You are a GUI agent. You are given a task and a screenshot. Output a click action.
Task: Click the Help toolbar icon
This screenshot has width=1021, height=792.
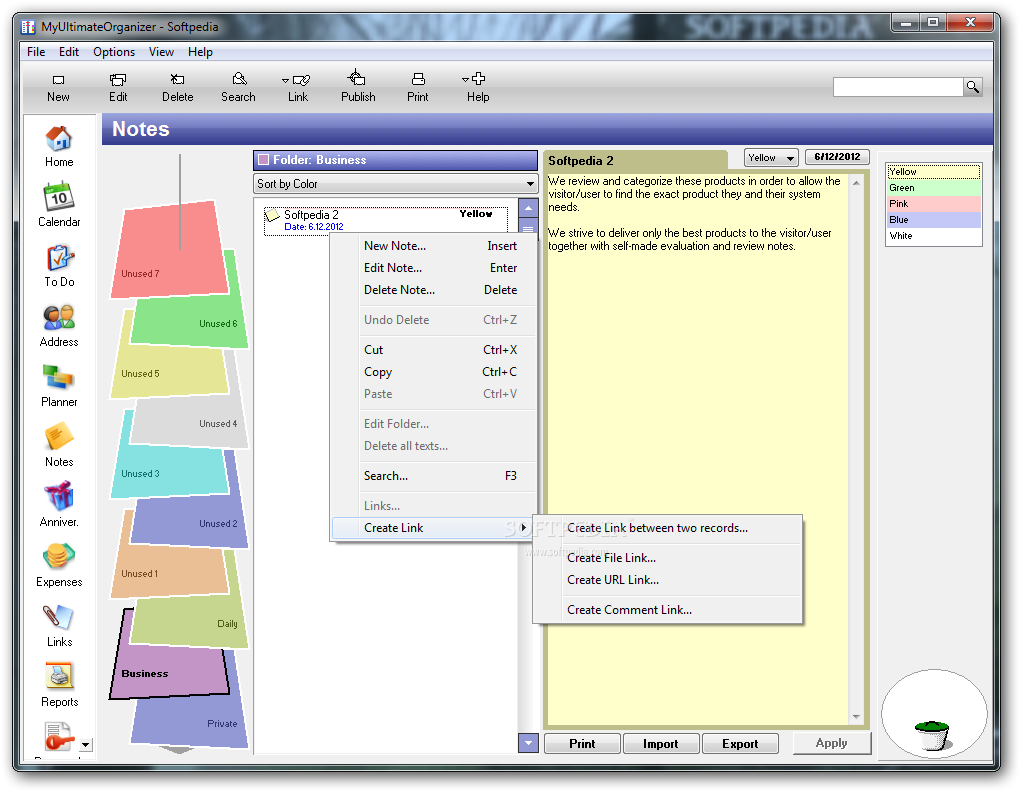tap(479, 79)
